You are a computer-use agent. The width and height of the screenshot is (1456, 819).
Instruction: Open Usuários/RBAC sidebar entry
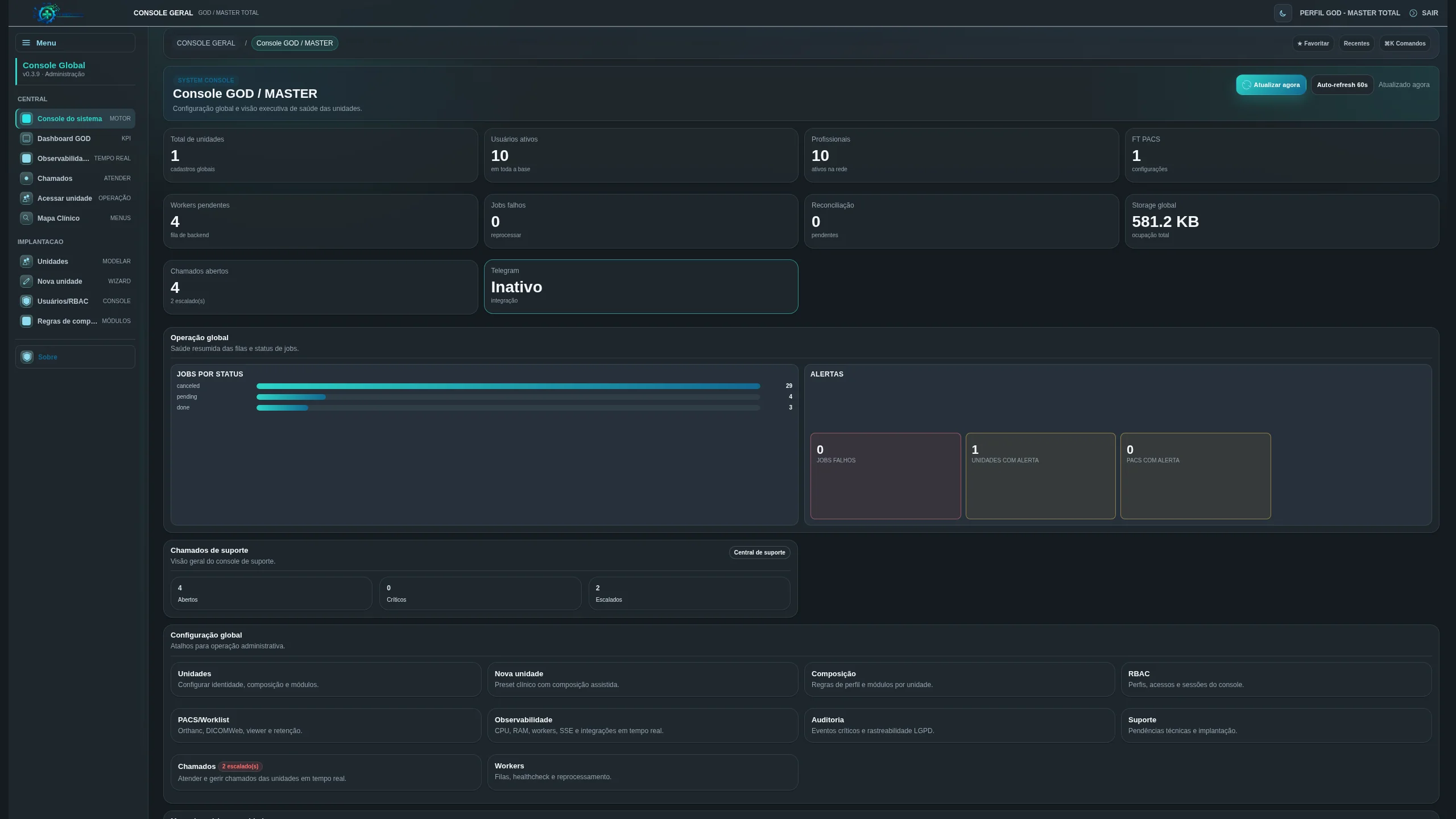point(75,301)
